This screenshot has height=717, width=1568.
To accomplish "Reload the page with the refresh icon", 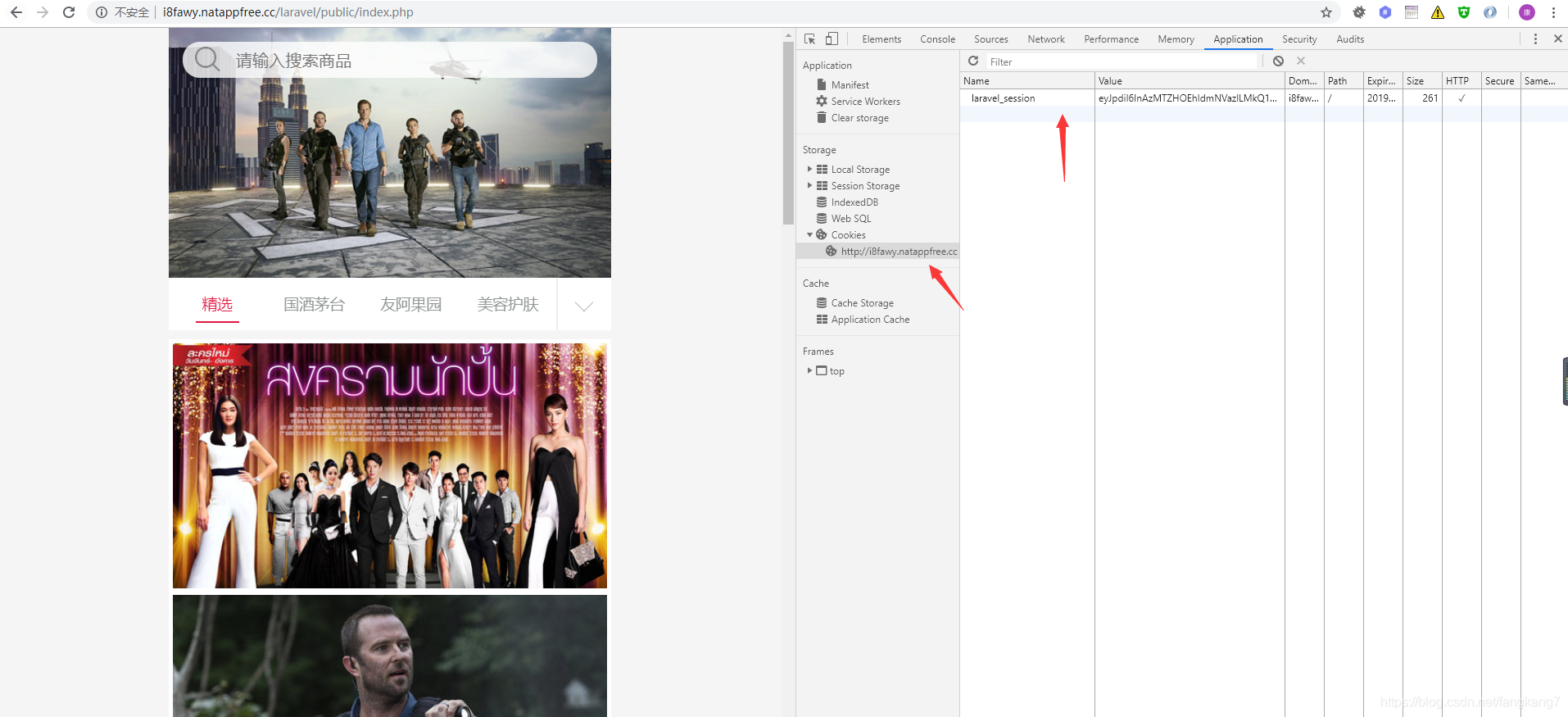I will (x=69, y=12).
